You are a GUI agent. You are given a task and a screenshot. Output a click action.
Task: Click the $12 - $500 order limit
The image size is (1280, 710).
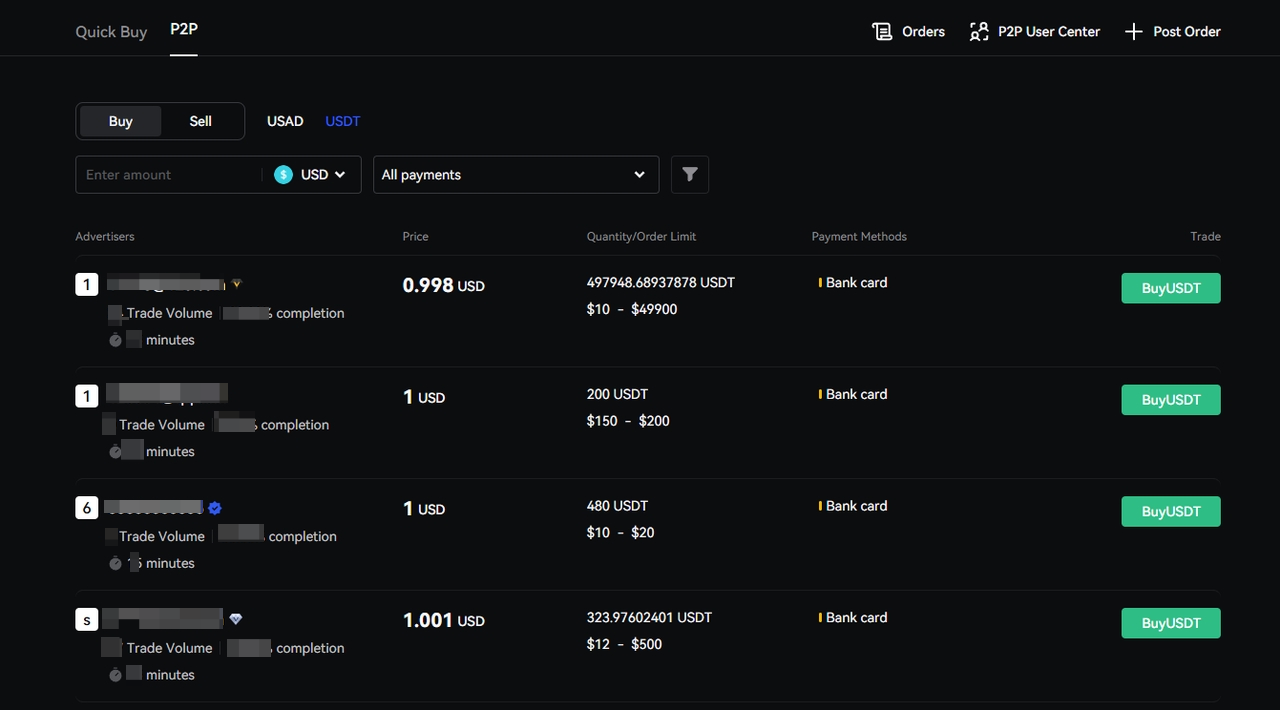click(x=624, y=644)
